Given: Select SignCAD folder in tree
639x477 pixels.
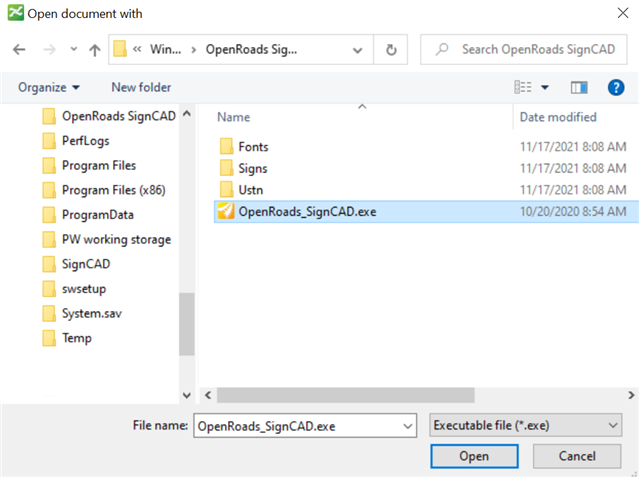Looking at the screenshot, I should tap(86, 264).
